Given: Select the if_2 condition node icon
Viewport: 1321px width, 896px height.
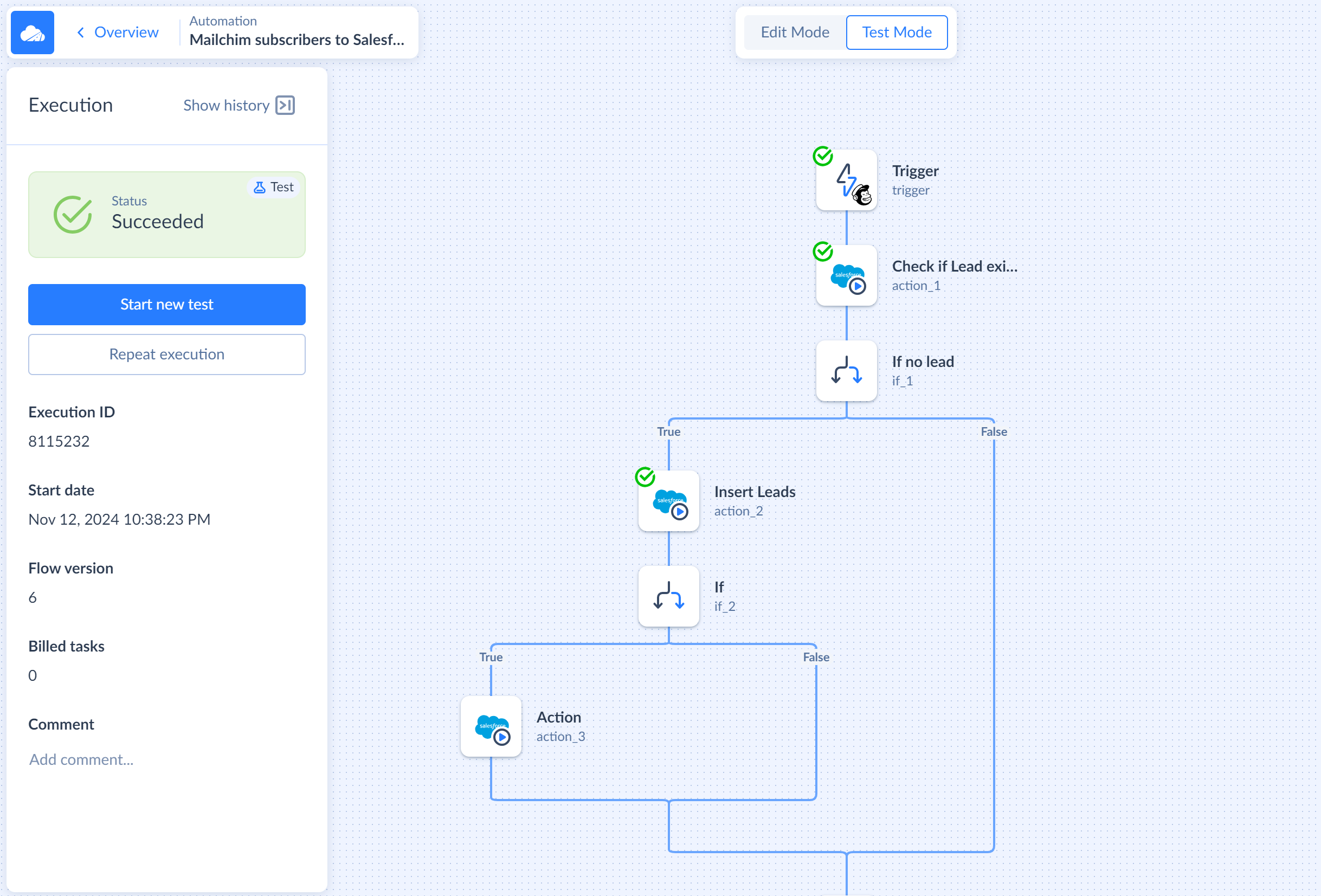Looking at the screenshot, I should 668,596.
